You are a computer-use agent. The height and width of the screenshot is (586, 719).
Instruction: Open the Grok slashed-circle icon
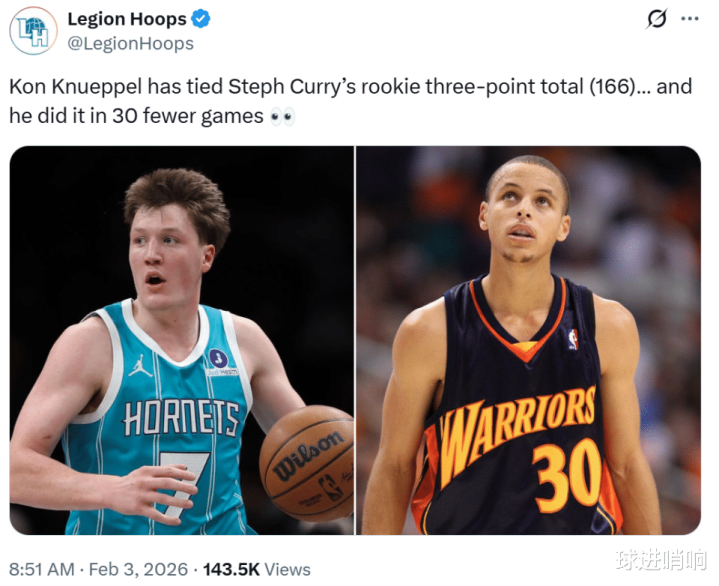click(657, 19)
